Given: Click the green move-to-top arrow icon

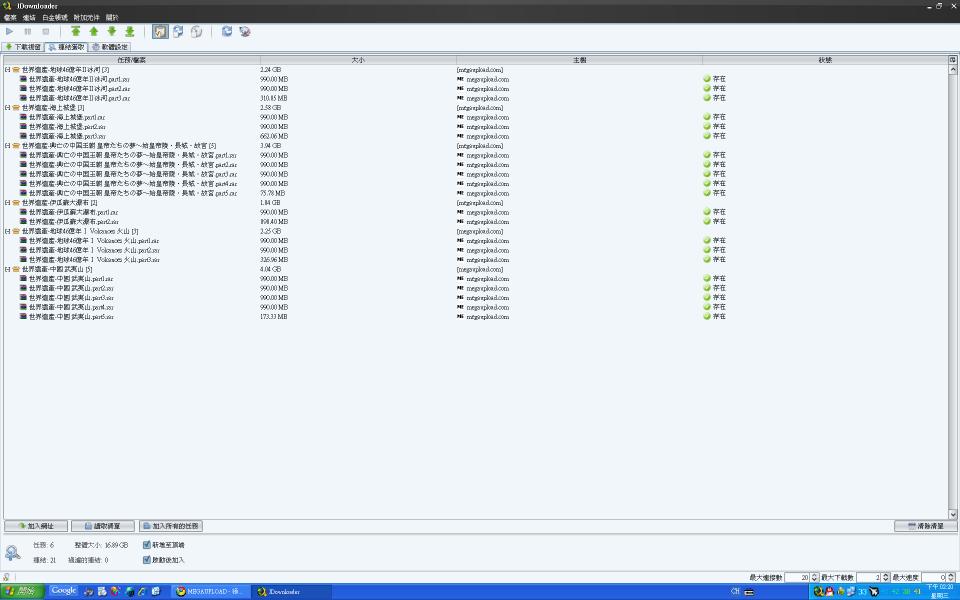Looking at the screenshot, I should pos(77,31).
